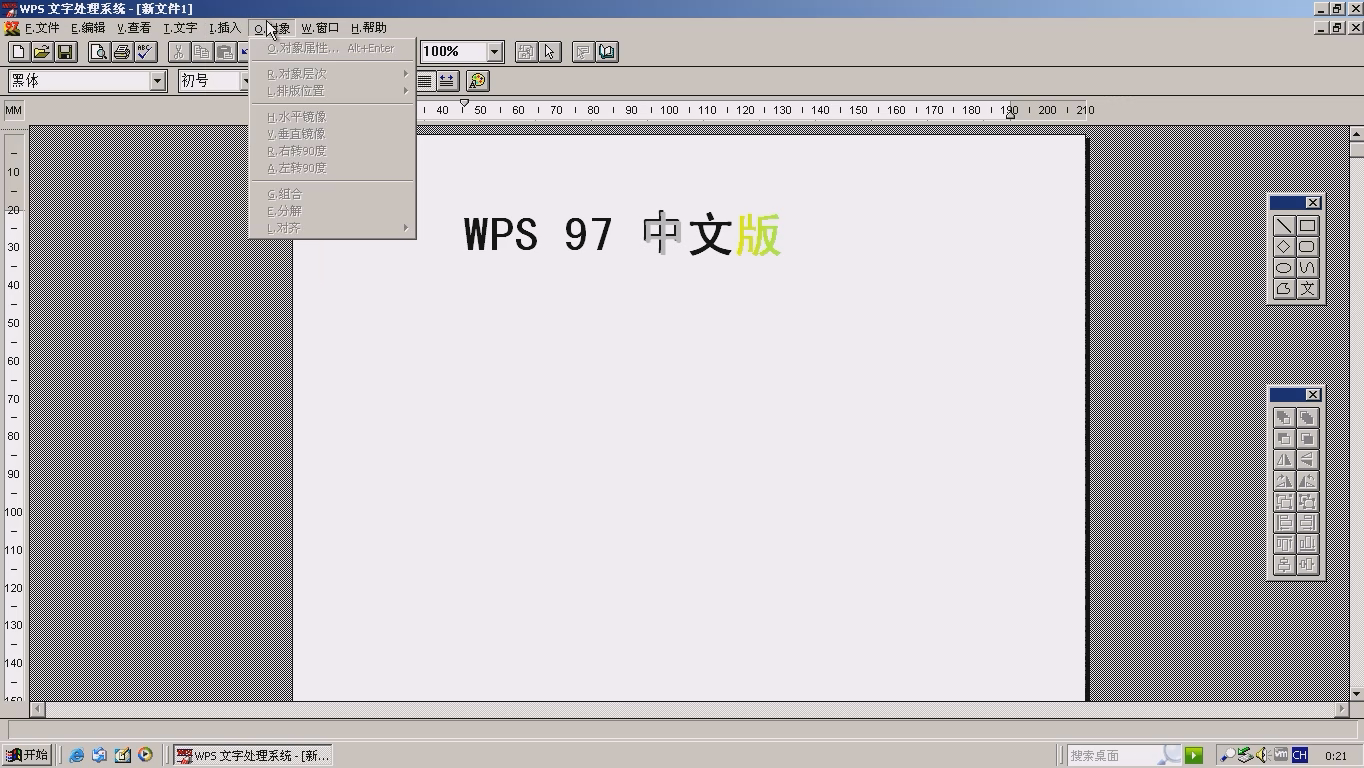This screenshot has height=768, width=1364.
Task: Open the 文件 menu
Action: (x=42, y=28)
